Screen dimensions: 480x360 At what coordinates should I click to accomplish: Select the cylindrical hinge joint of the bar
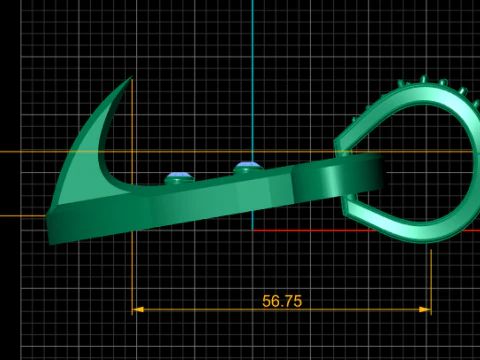(x=339, y=178)
